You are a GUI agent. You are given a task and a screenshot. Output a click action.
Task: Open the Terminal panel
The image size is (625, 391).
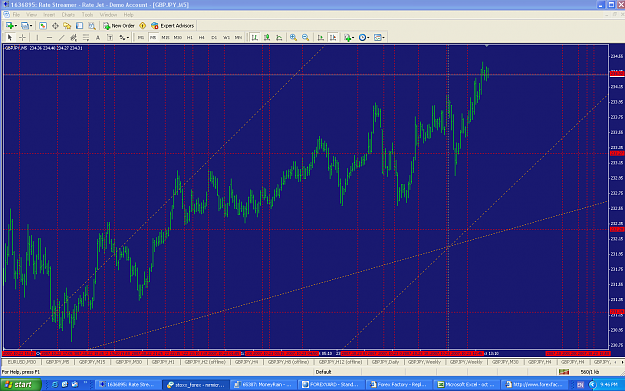tap(79, 26)
